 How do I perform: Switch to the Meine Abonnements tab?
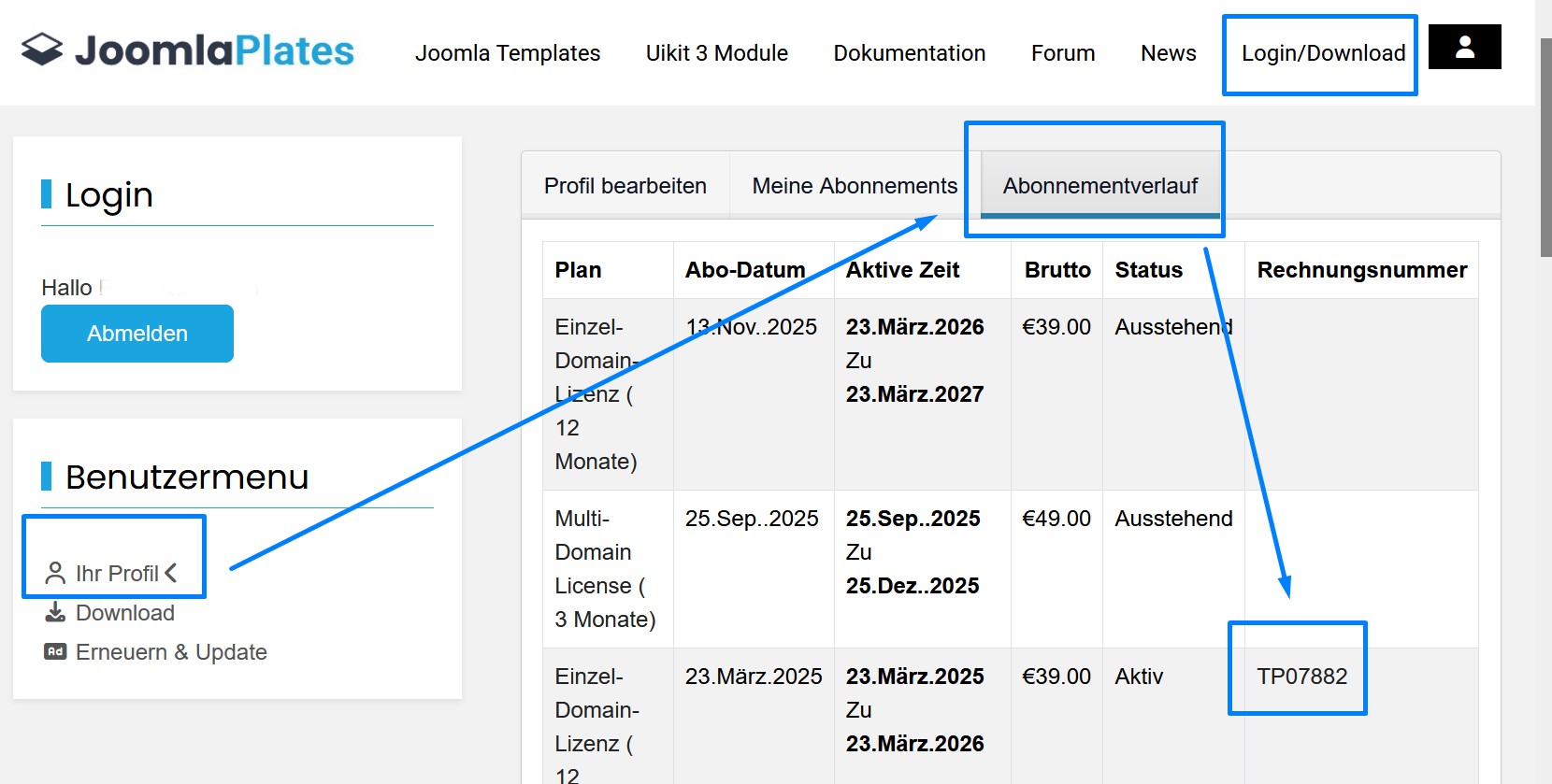coord(855,186)
